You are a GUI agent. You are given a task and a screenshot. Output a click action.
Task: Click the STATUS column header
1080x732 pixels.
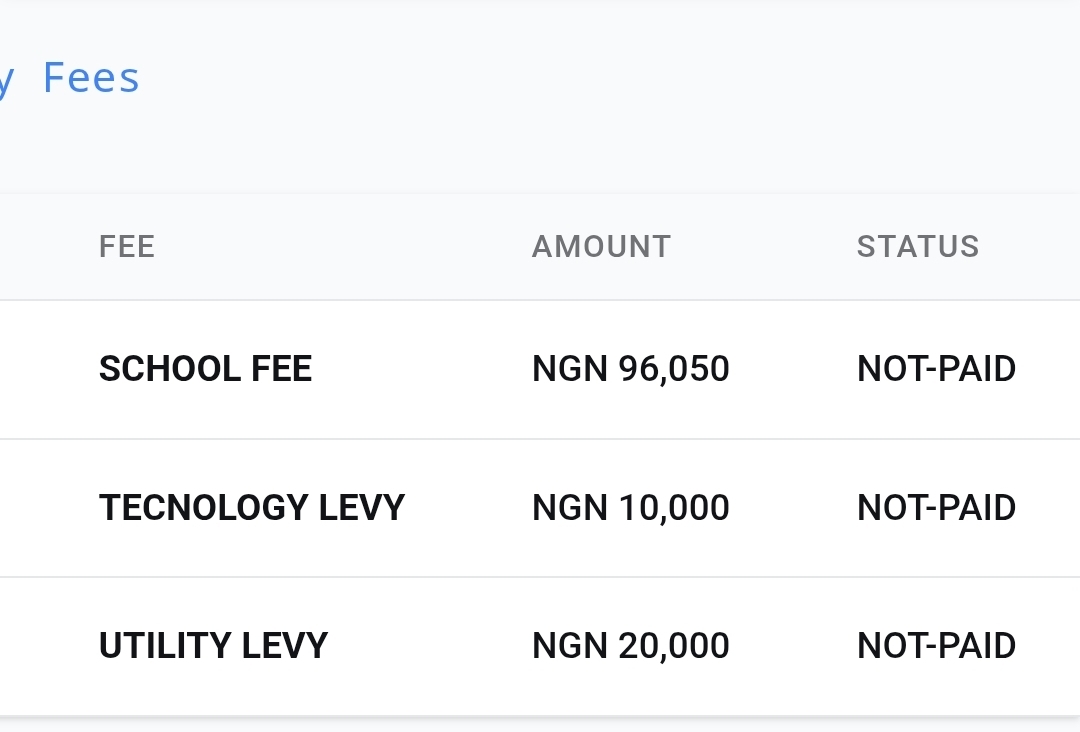point(917,246)
